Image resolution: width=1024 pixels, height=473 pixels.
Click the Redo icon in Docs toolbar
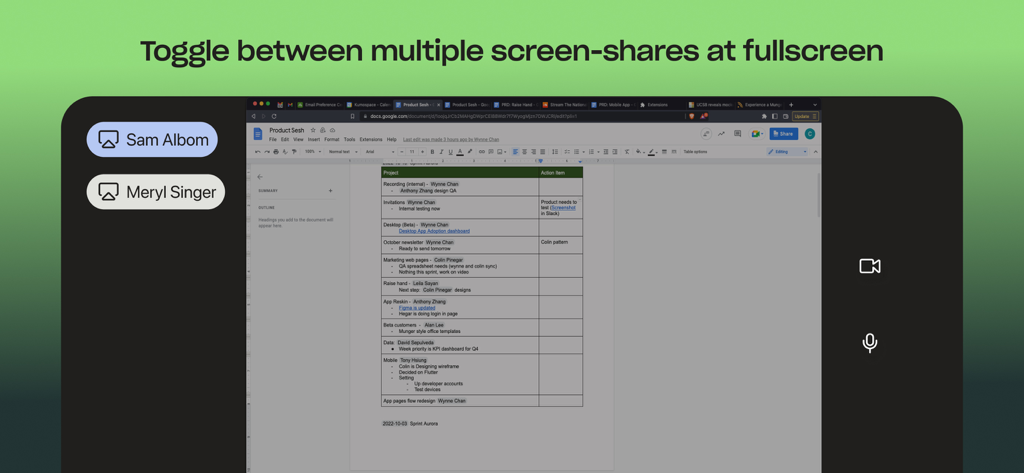coord(266,152)
